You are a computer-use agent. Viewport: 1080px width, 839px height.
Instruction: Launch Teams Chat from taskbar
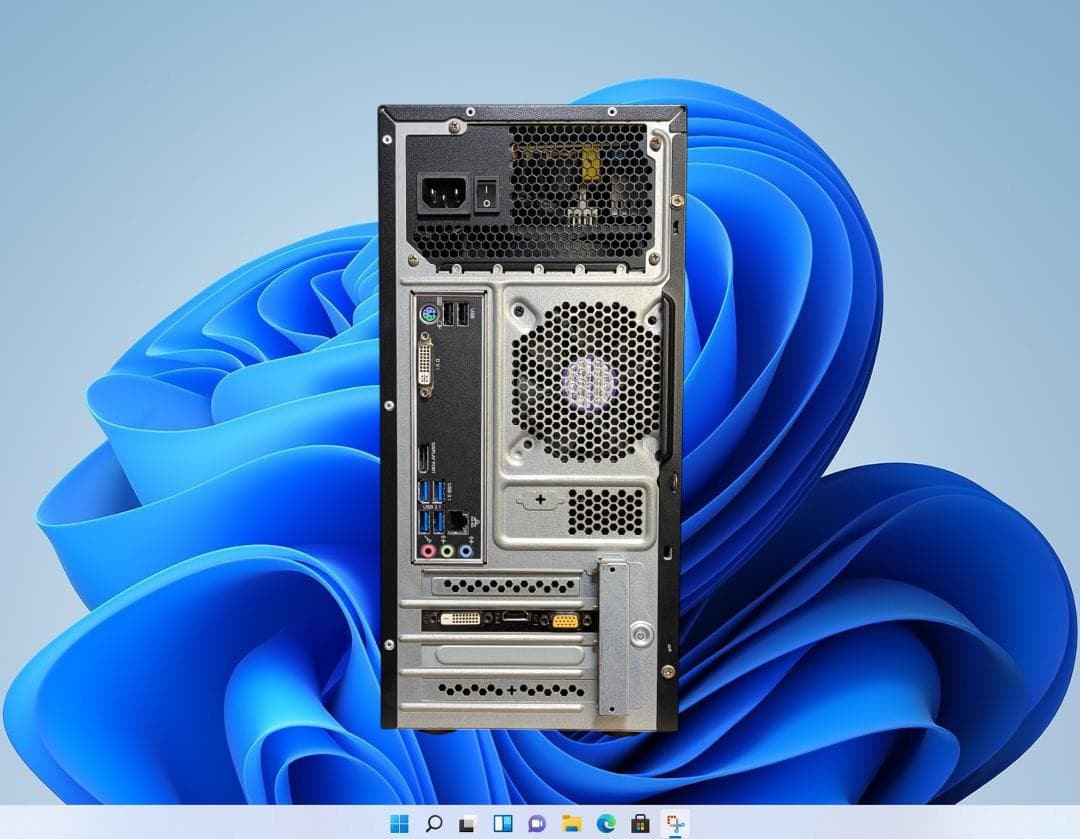coord(537,822)
